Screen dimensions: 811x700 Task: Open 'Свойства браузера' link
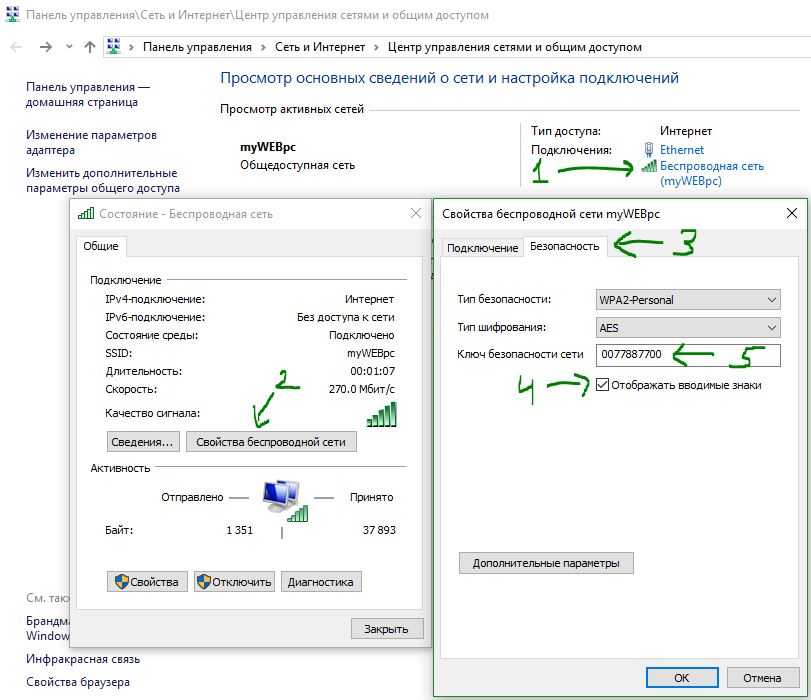point(78,682)
